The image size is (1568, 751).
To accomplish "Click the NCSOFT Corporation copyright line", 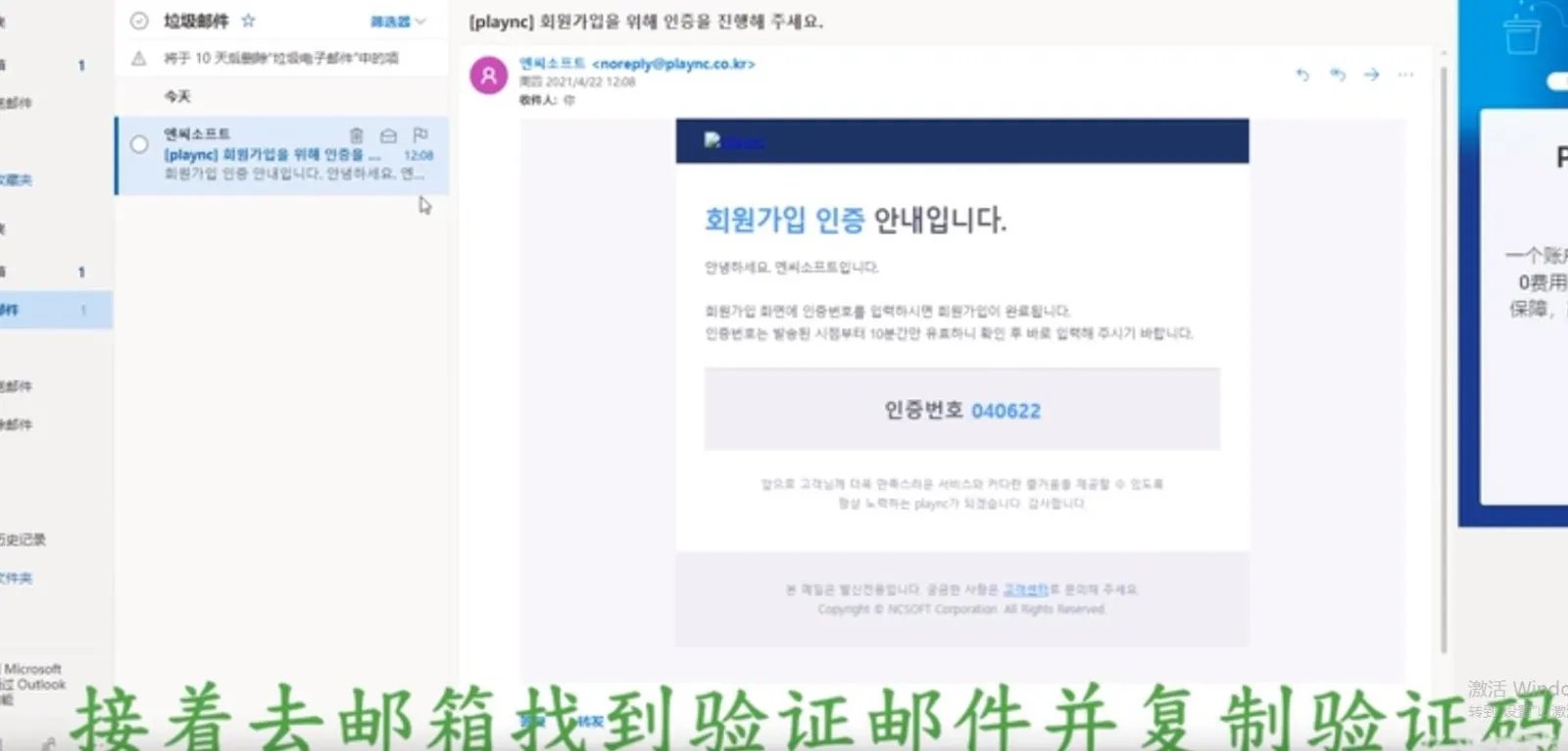I will [x=961, y=609].
